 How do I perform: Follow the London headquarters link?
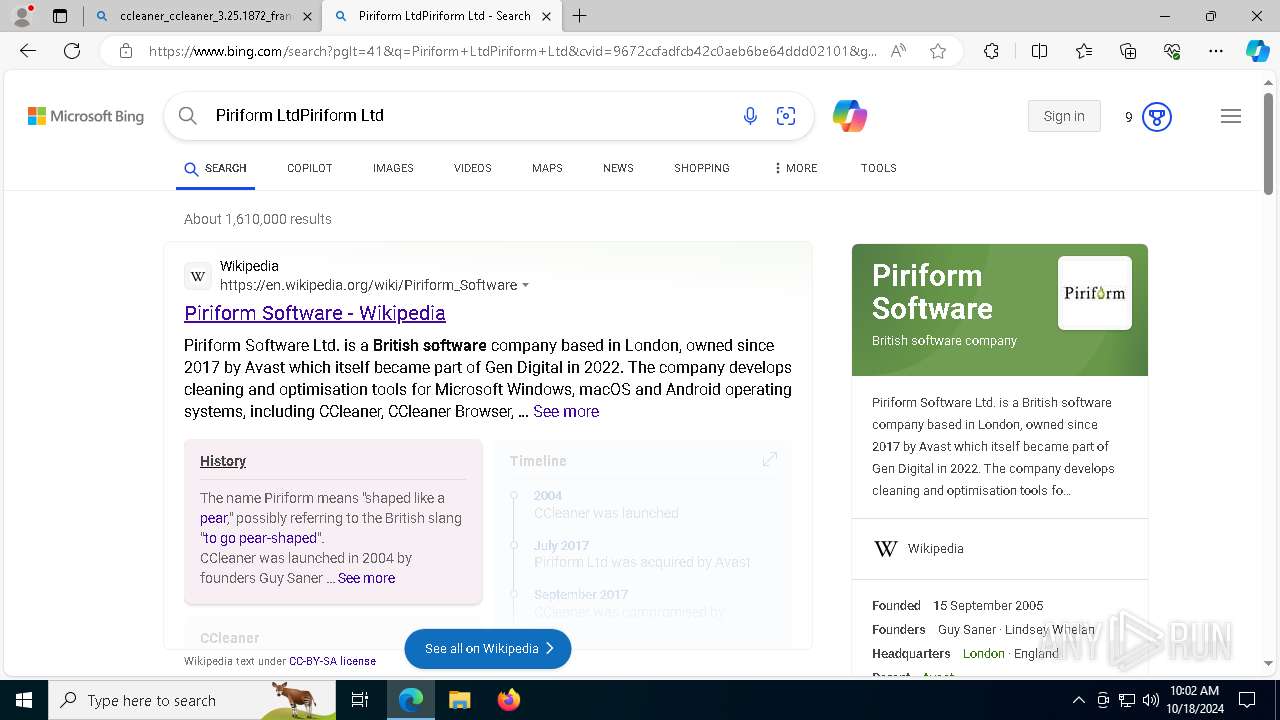(983, 653)
